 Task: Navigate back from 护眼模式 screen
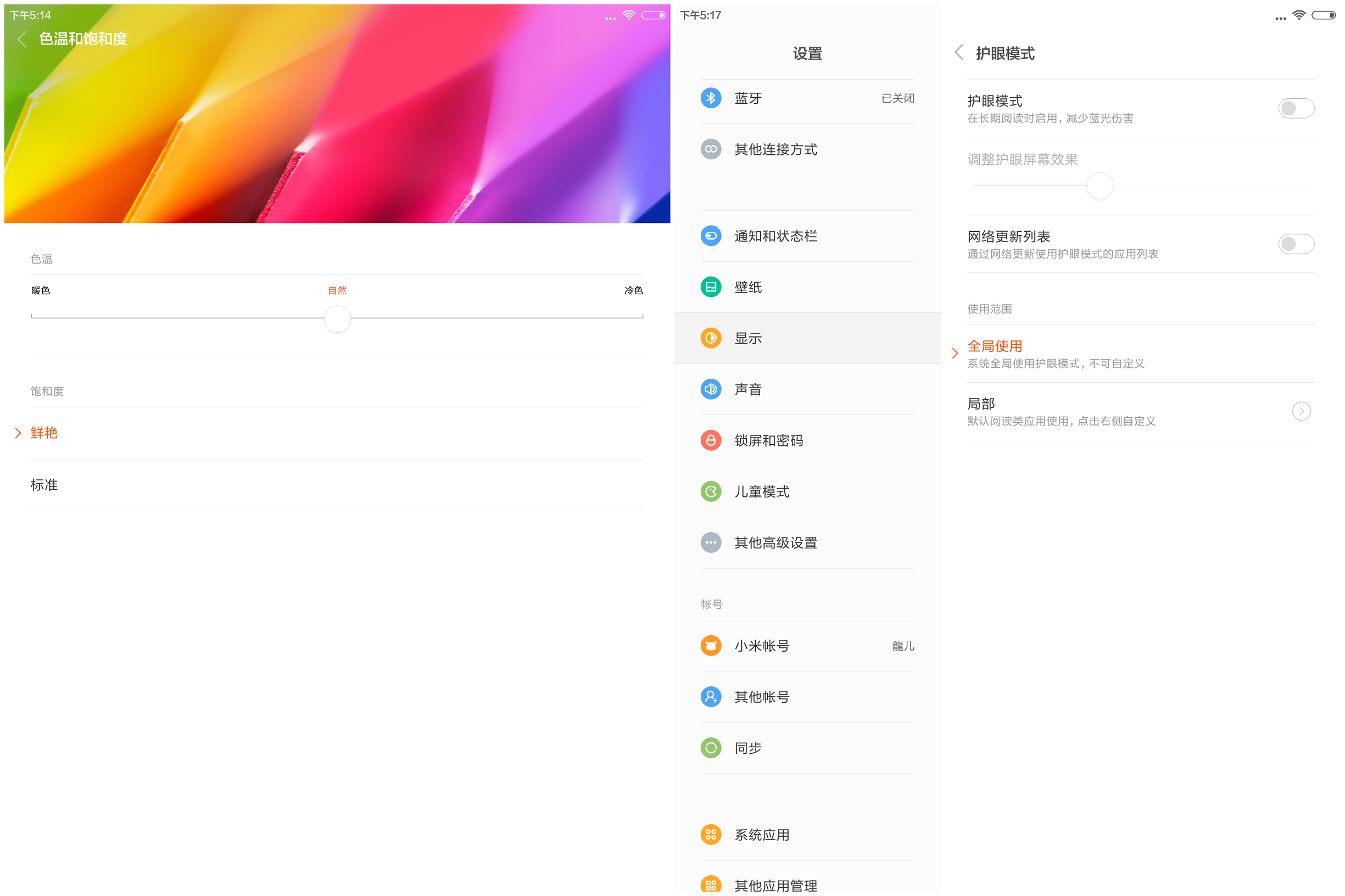pyautogui.click(x=958, y=54)
